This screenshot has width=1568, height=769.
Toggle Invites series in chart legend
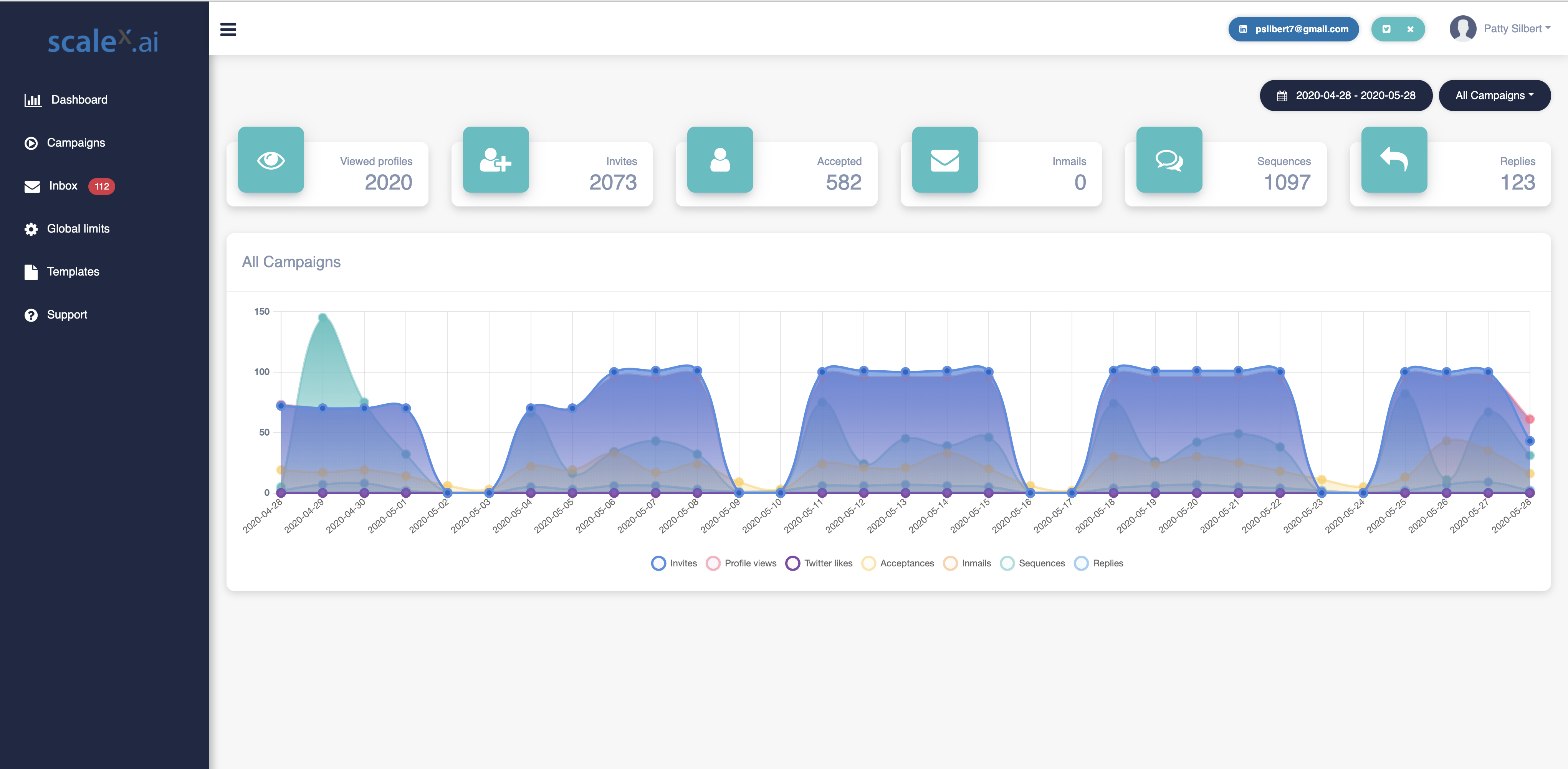pos(674,563)
